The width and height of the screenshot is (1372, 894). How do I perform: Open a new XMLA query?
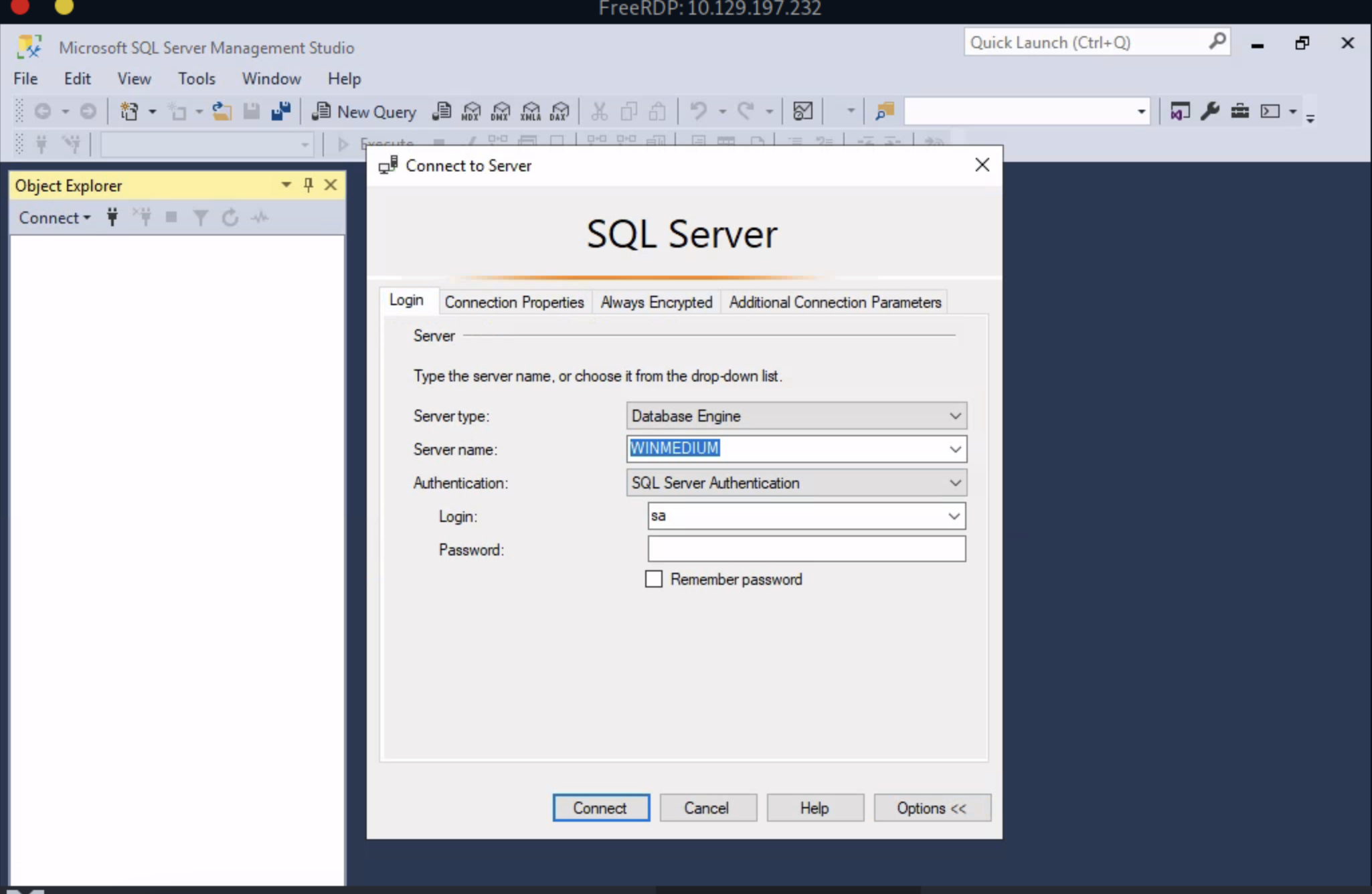tap(530, 111)
